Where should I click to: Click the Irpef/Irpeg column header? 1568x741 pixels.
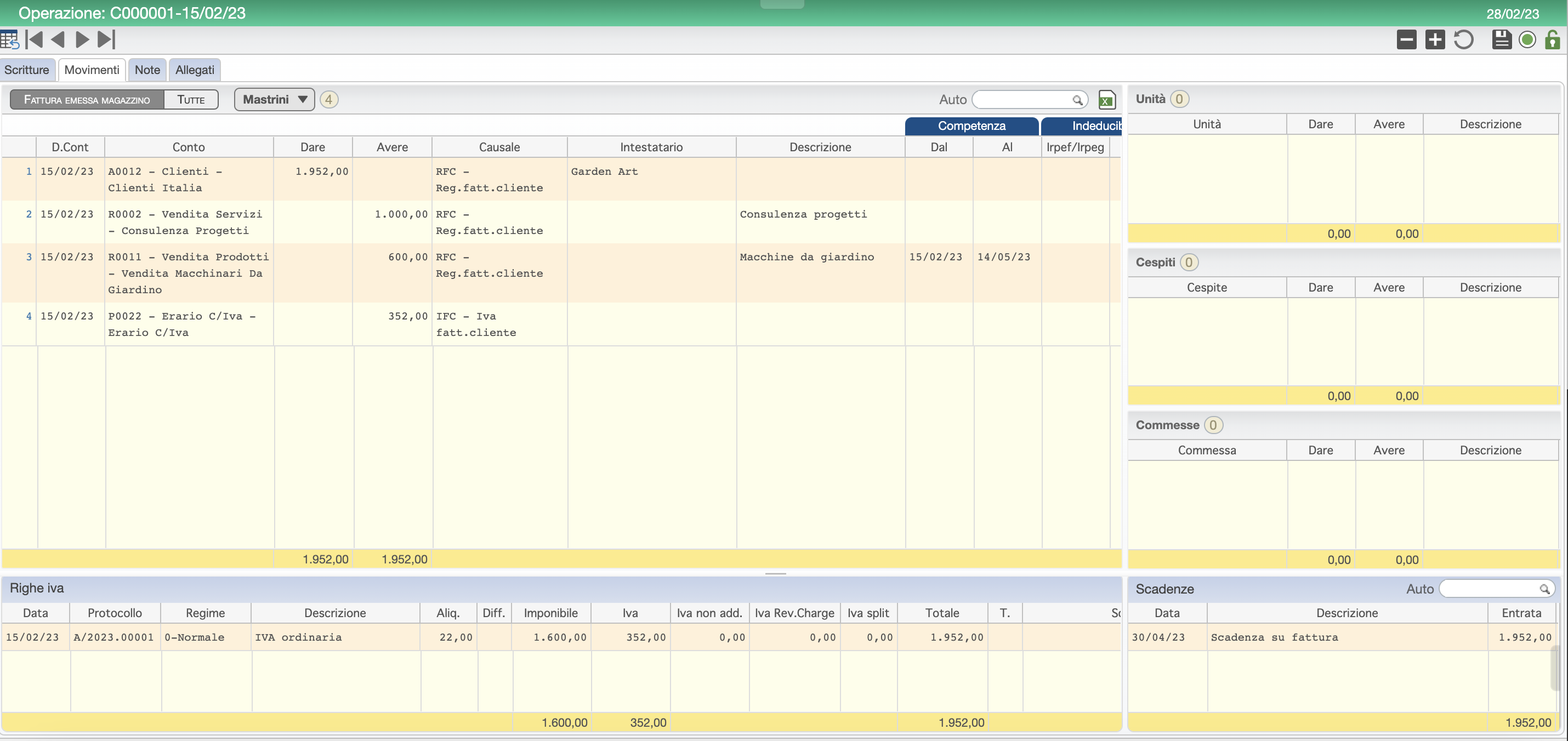click(1075, 147)
